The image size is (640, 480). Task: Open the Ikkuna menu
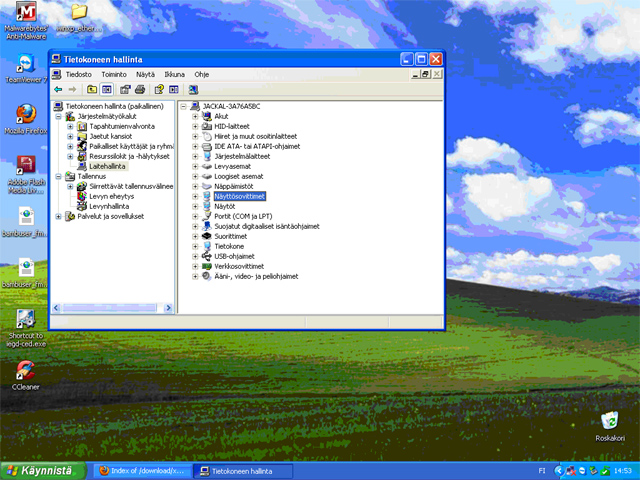[x=174, y=74]
